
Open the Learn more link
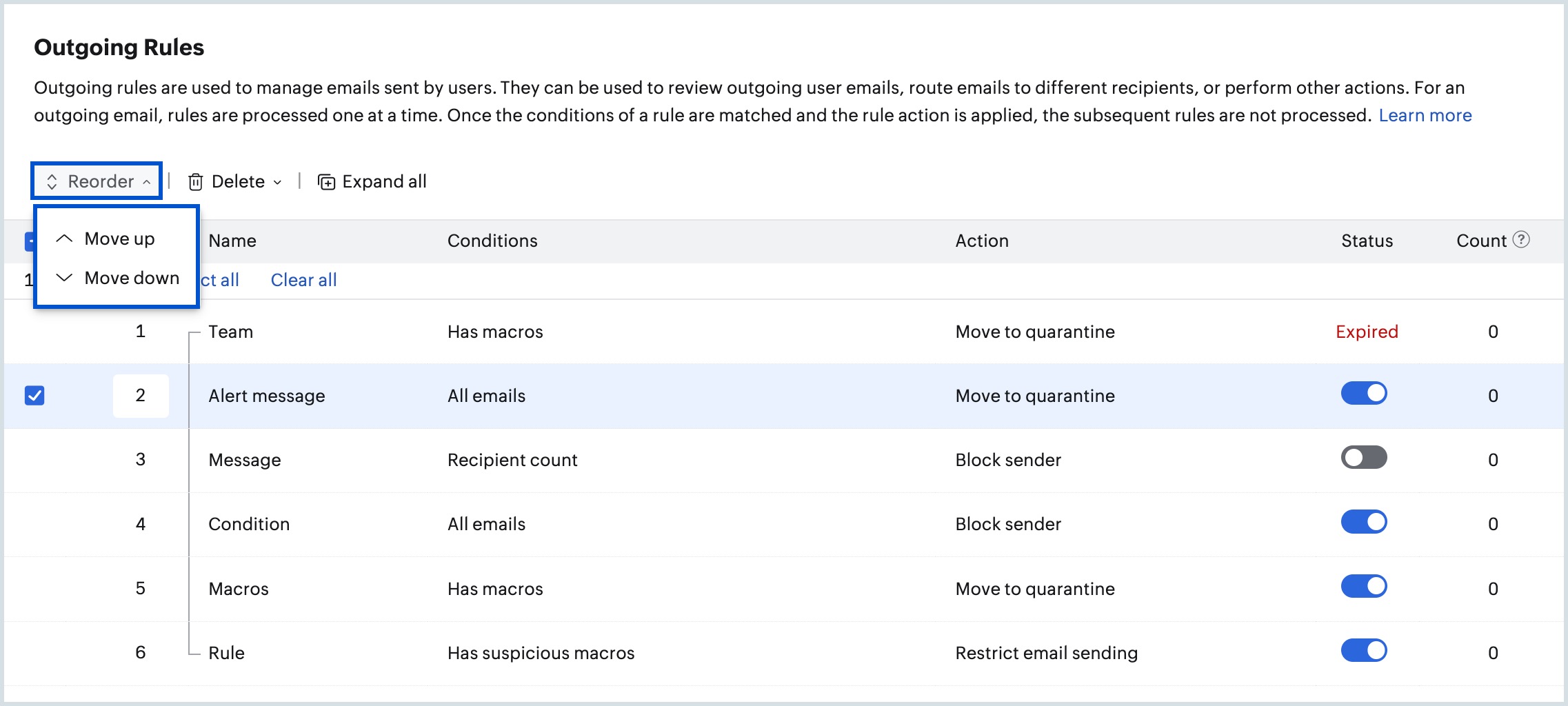1425,115
